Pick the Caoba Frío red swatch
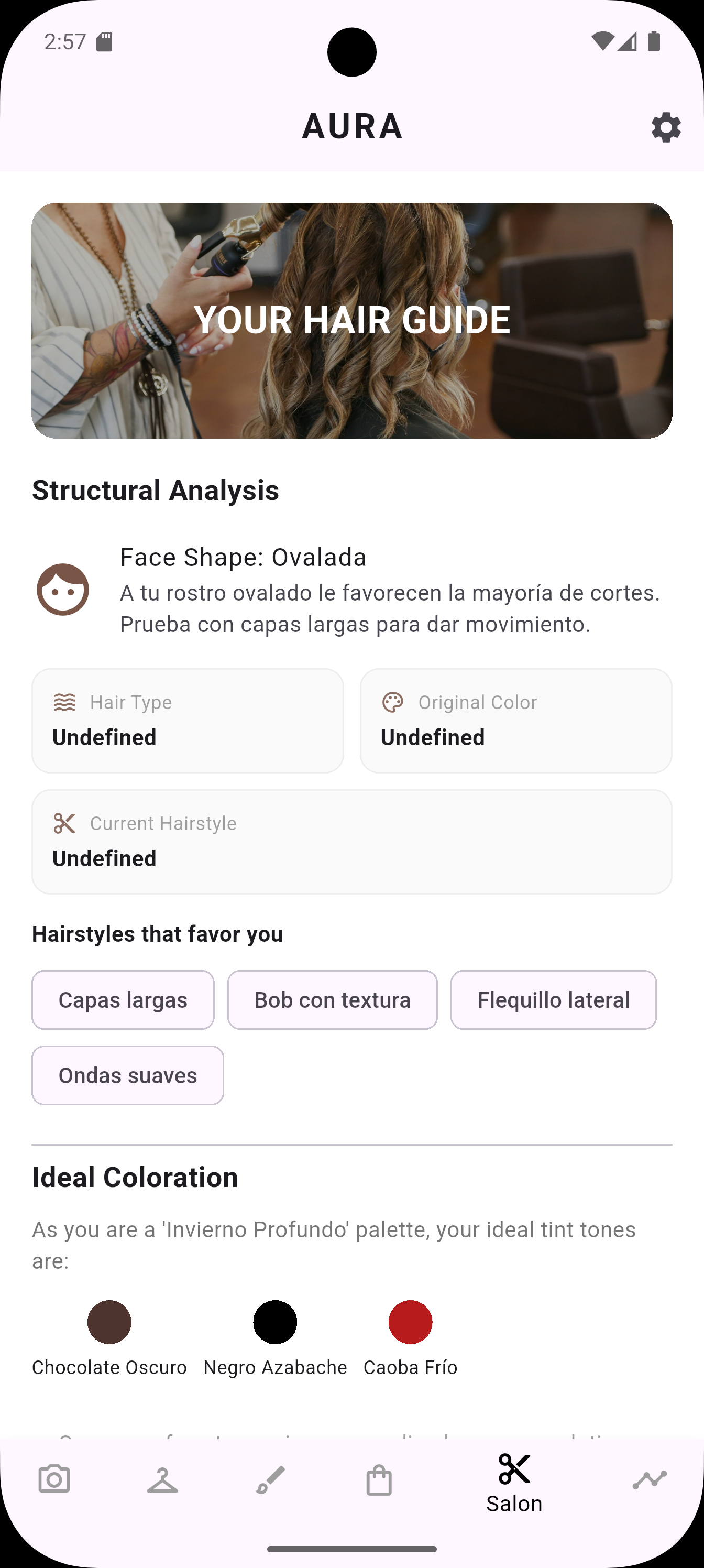704x1568 pixels. (x=410, y=1322)
